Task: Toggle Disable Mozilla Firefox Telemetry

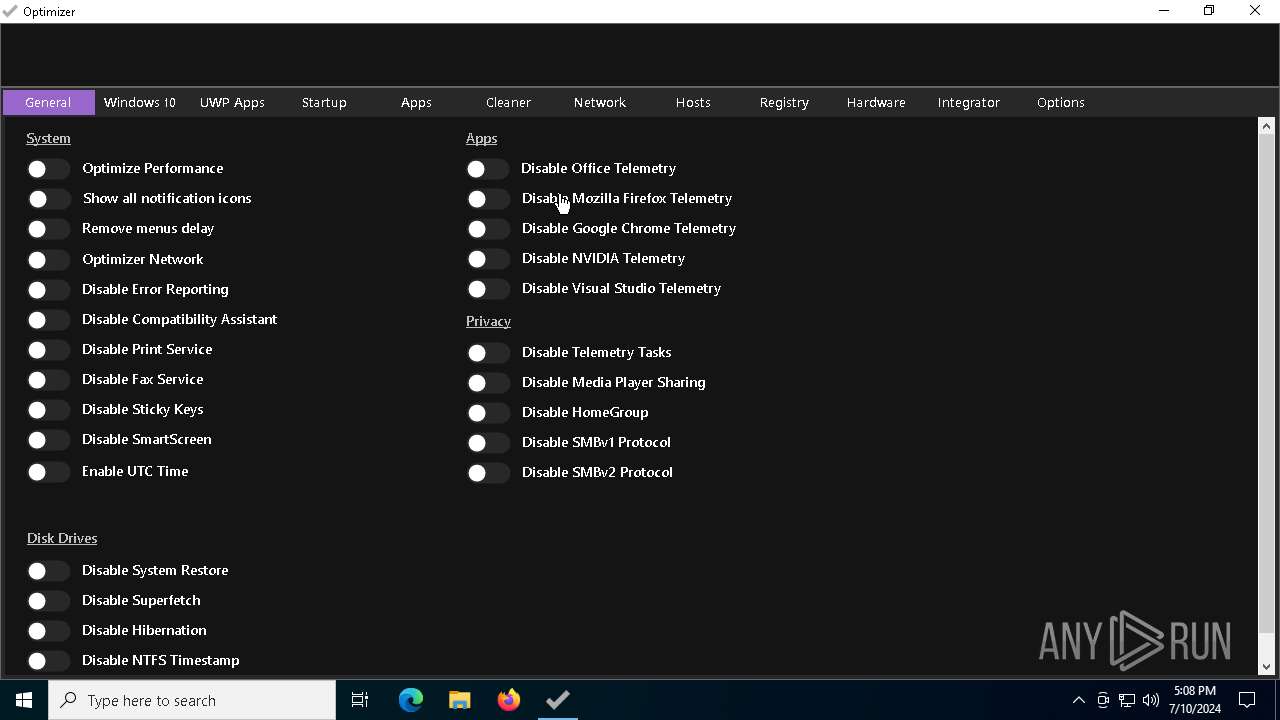Action: [x=488, y=199]
